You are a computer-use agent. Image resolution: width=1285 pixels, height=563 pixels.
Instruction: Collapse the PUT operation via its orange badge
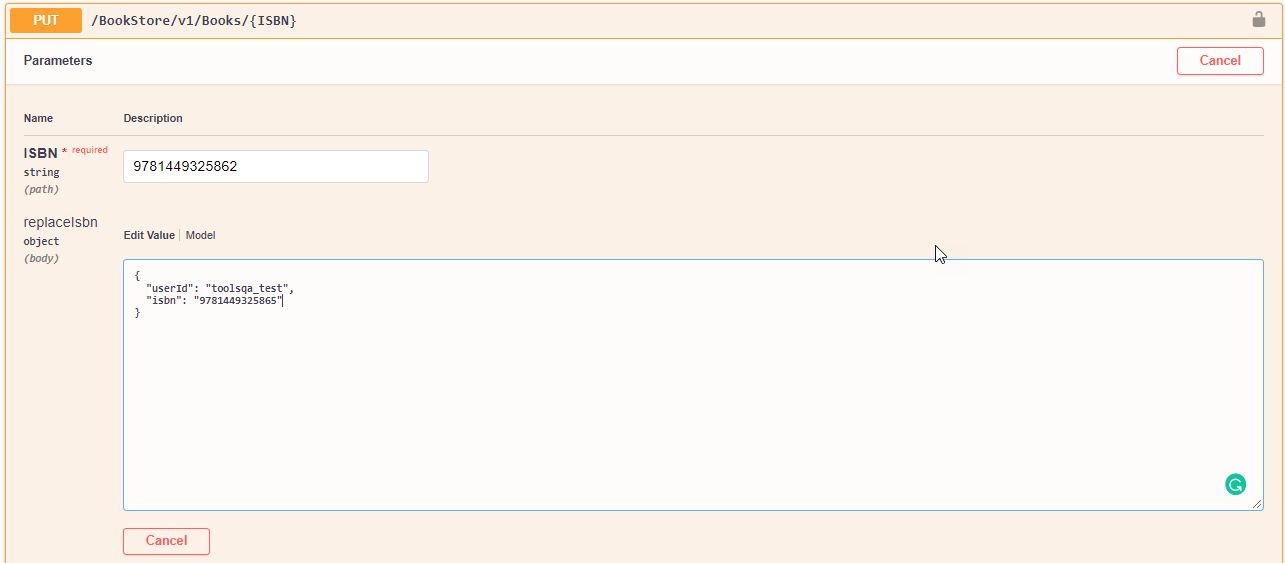(x=46, y=20)
